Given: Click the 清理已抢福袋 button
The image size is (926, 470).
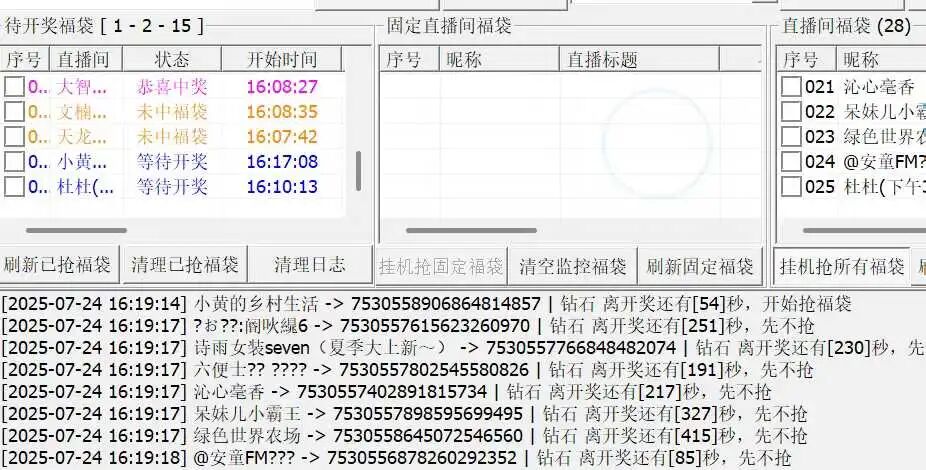Looking at the screenshot, I should pyautogui.click(x=185, y=265).
